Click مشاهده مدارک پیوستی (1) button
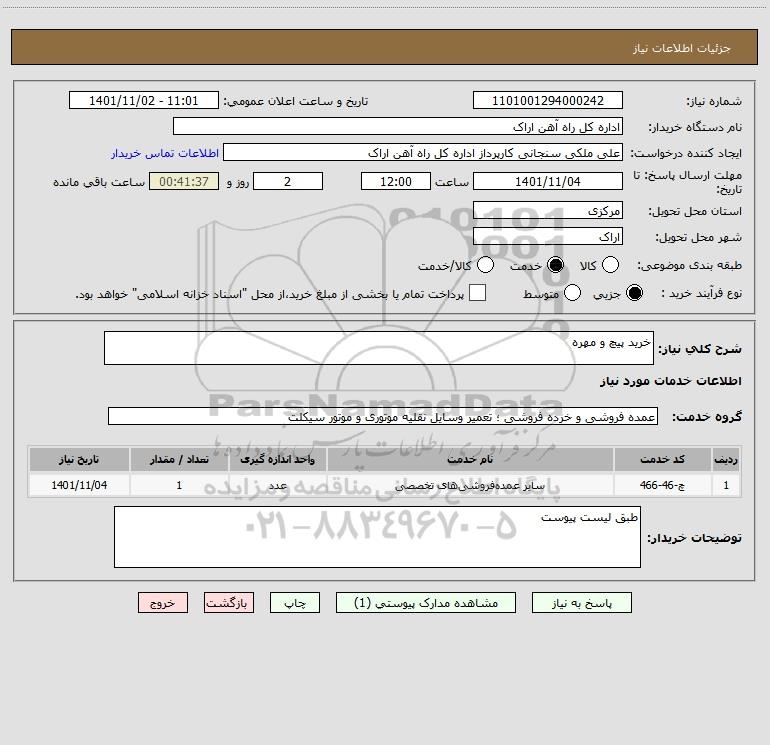Image resolution: width=770 pixels, height=745 pixels. [x=426, y=603]
